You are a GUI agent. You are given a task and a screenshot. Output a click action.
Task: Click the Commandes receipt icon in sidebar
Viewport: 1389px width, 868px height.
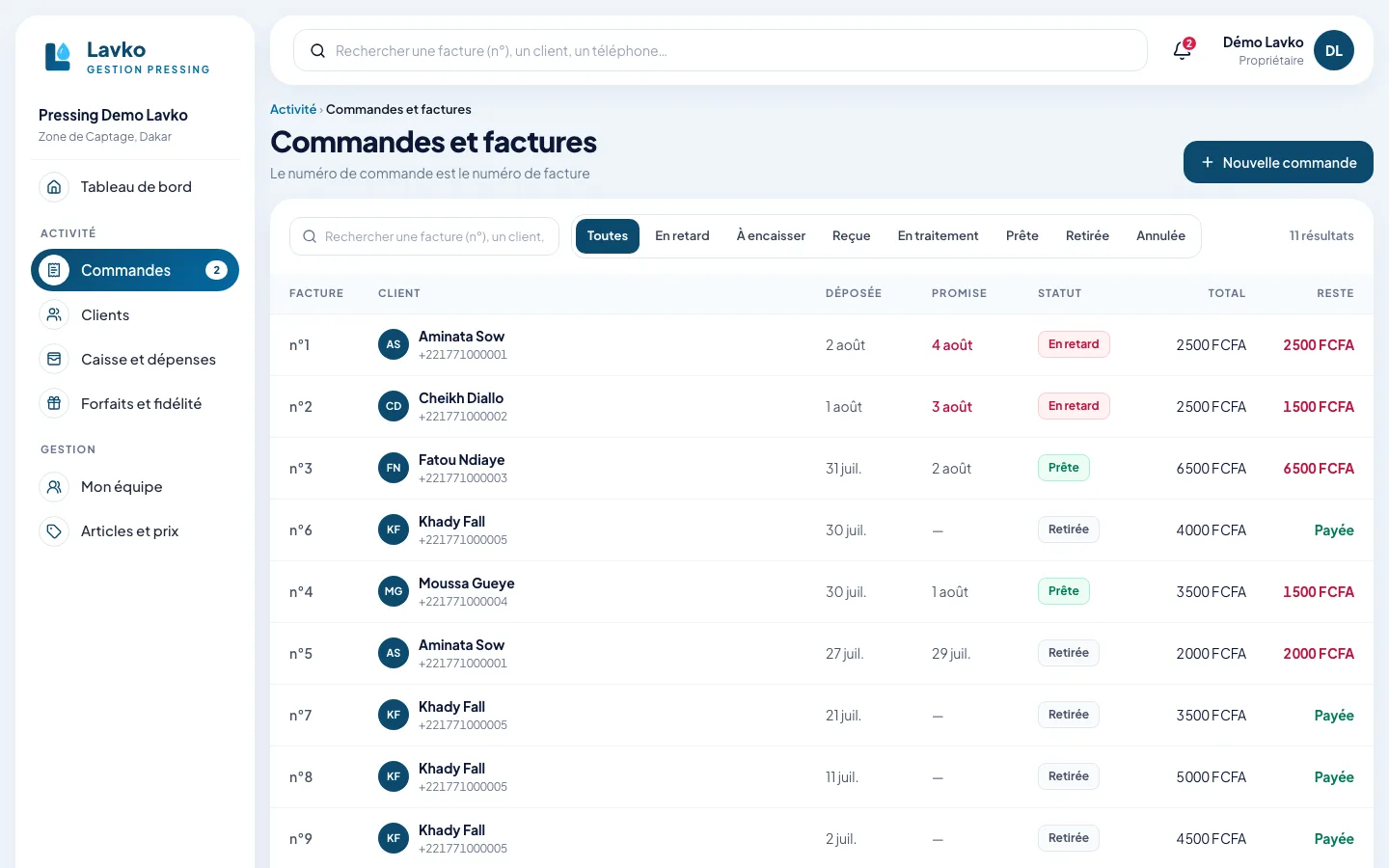(54, 270)
